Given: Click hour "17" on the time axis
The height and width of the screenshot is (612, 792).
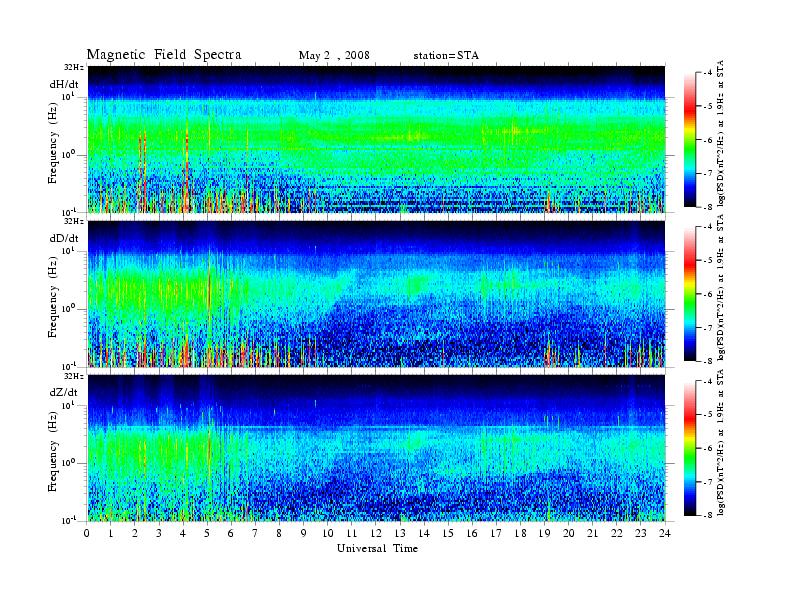Looking at the screenshot, I should 496,534.
